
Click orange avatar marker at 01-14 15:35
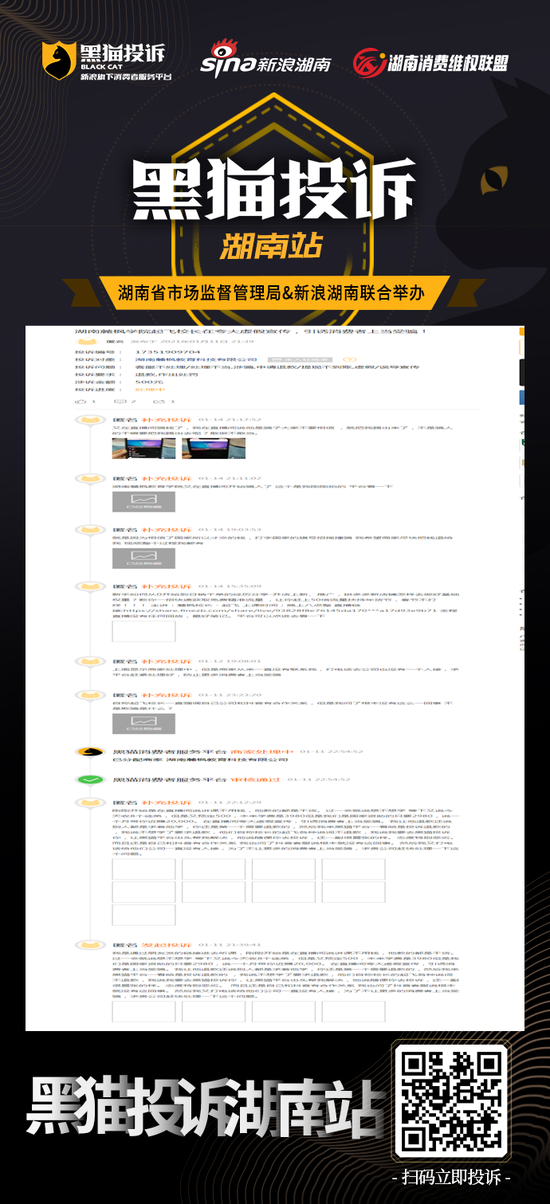[x=89, y=587]
